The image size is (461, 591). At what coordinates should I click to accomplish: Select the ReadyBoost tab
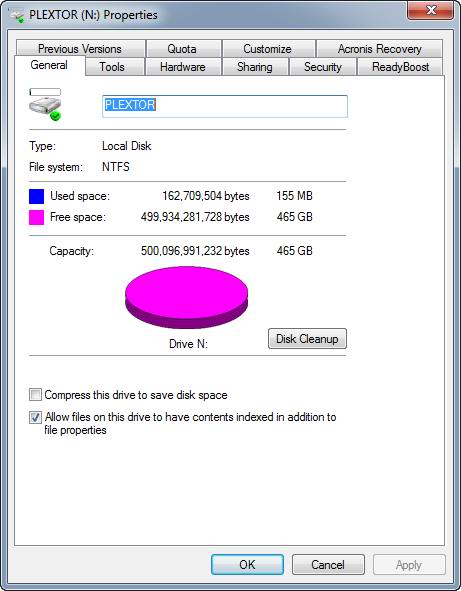coord(400,67)
